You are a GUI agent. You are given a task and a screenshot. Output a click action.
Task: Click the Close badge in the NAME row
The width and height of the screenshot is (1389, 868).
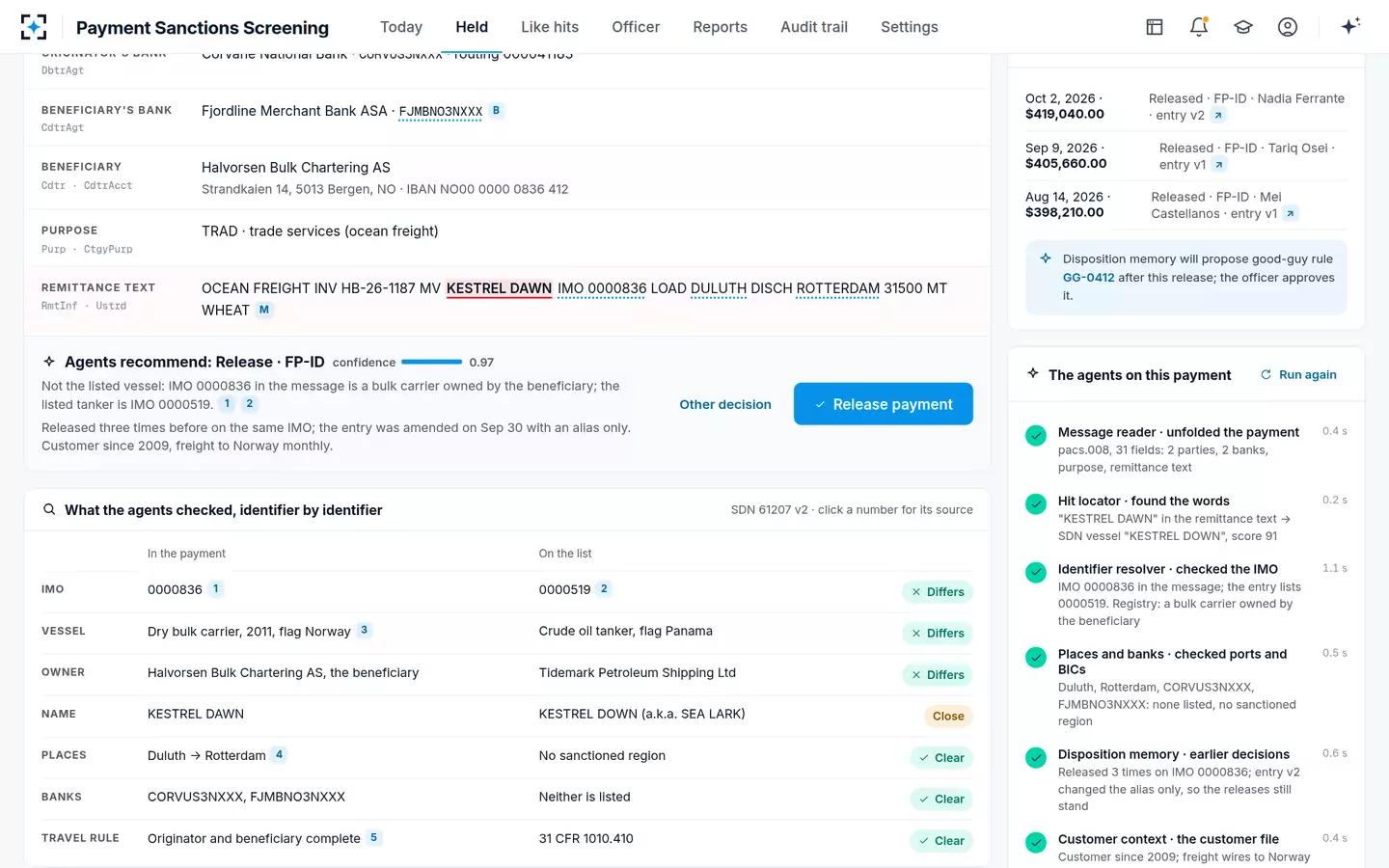click(x=948, y=716)
